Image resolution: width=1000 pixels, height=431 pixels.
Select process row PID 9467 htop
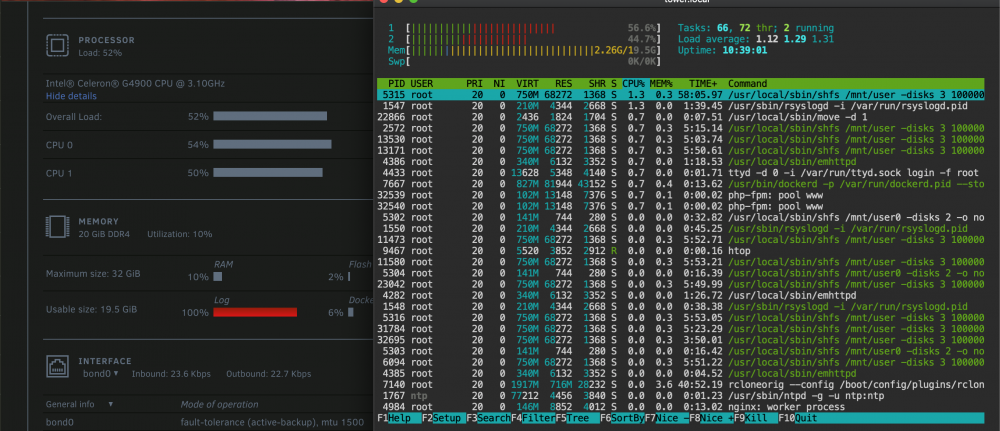coord(680,251)
